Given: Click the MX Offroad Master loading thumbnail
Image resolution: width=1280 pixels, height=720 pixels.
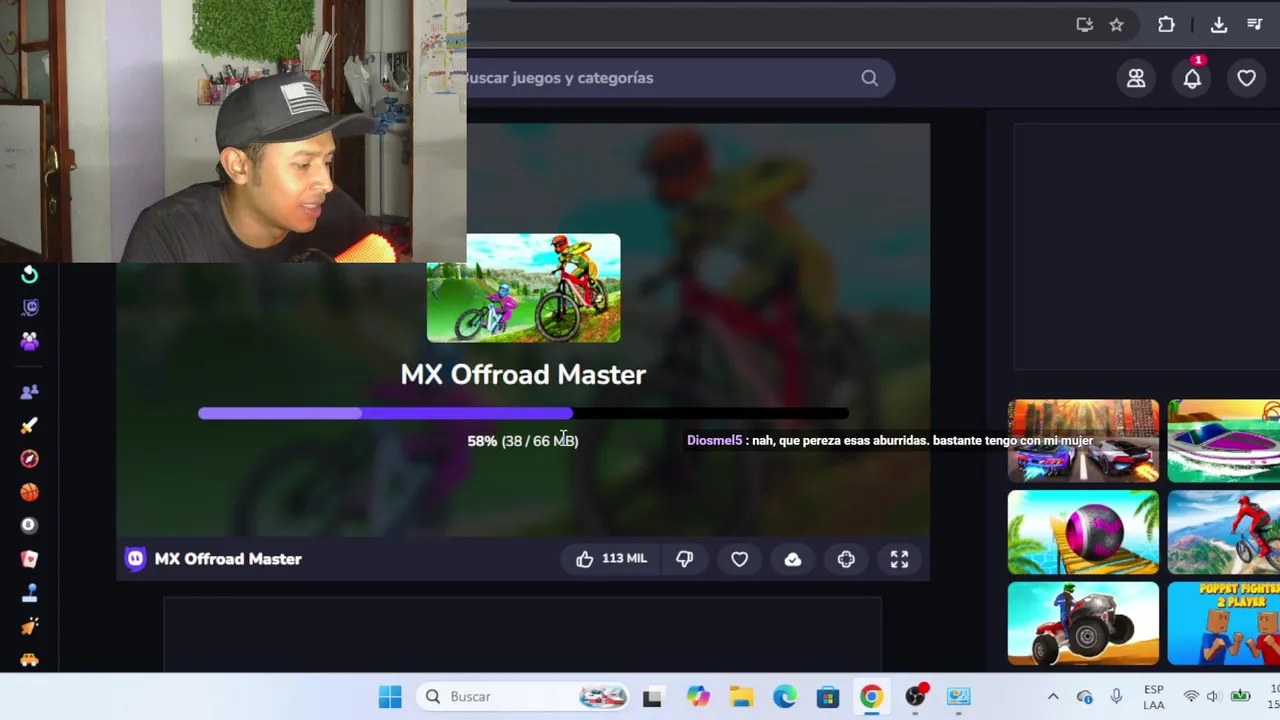Looking at the screenshot, I should point(523,288).
